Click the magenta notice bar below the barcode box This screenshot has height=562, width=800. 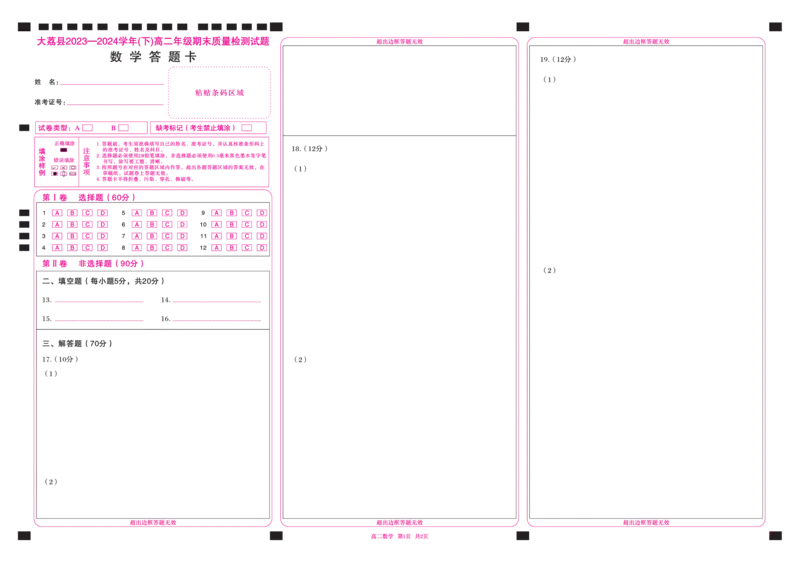[152, 129]
